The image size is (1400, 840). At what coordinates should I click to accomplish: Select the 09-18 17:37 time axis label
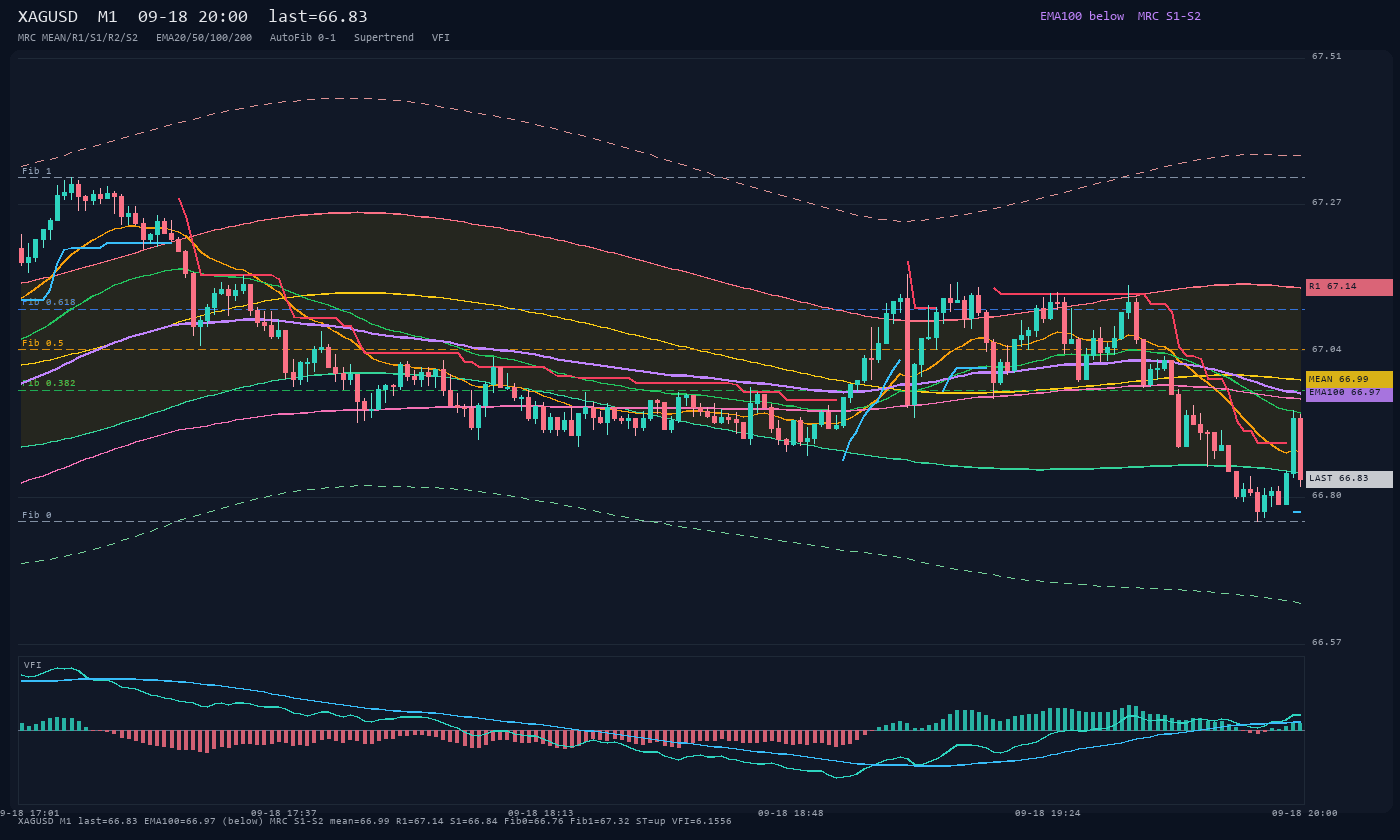tap(284, 813)
